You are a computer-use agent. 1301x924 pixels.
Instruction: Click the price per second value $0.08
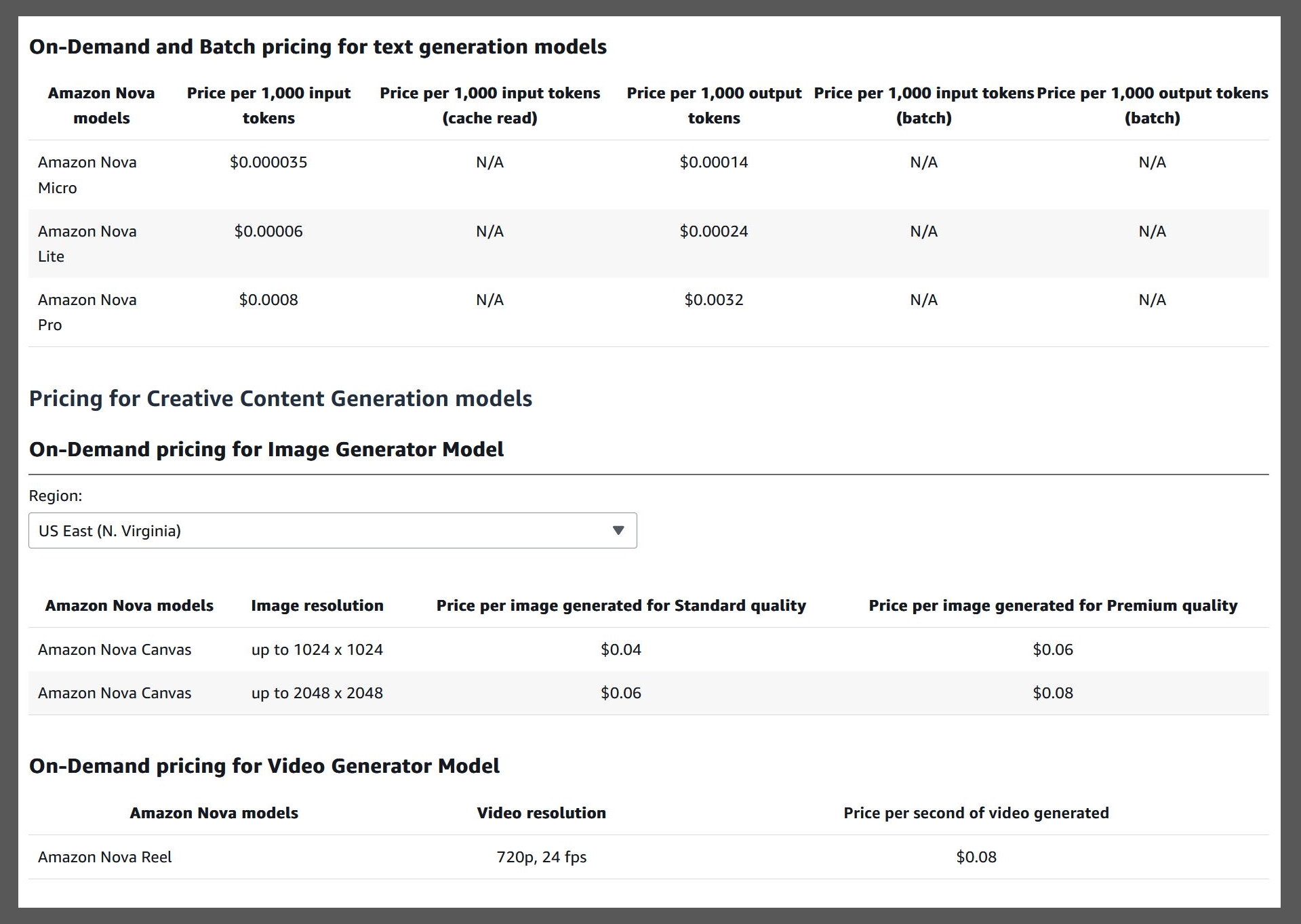tap(976, 857)
